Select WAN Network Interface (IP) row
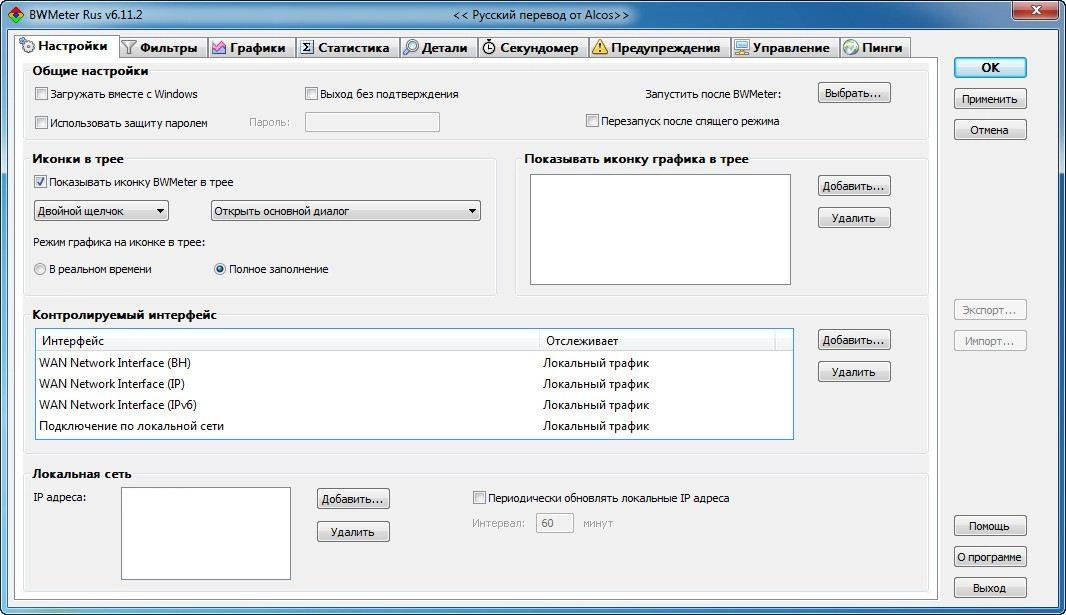Viewport: 1066px width, 615px height. 414,384
